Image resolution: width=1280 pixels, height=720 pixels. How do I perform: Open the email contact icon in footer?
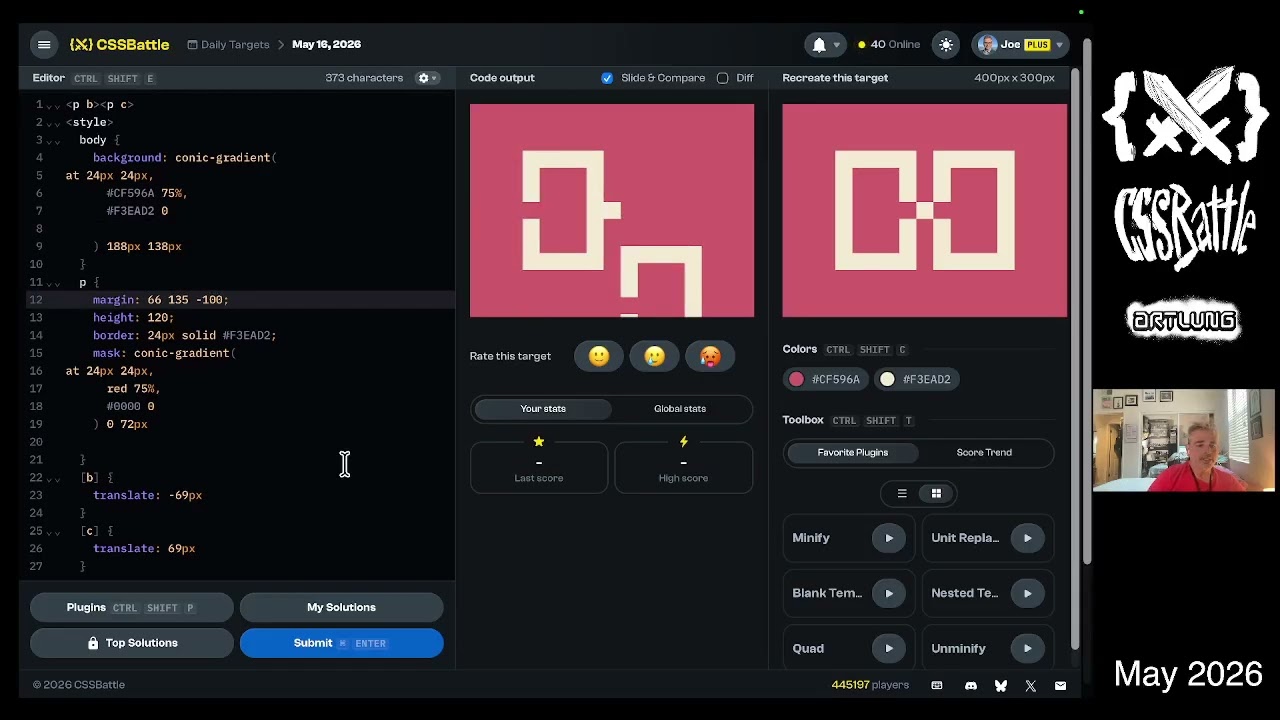pyautogui.click(x=1060, y=685)
